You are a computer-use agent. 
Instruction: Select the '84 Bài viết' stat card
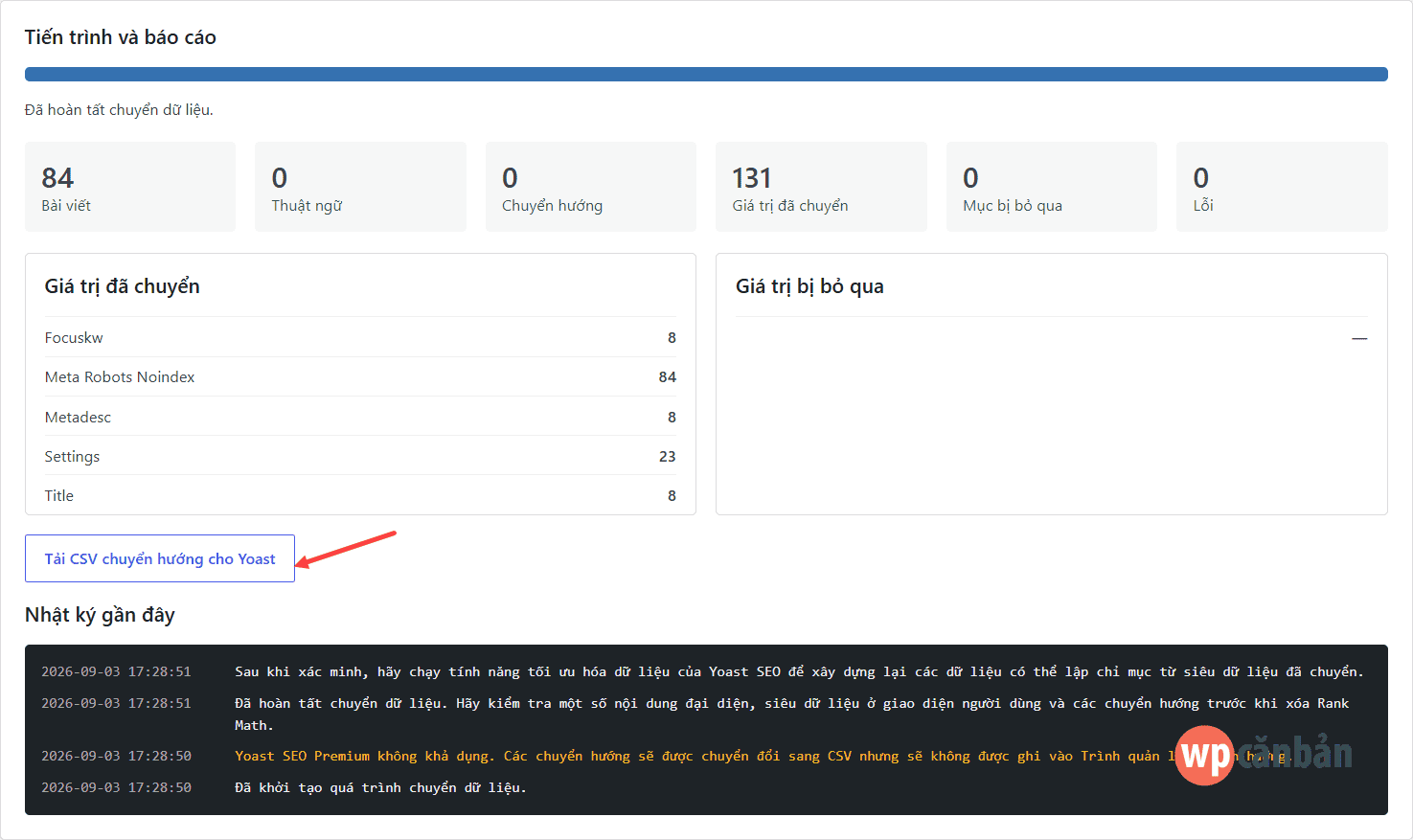click(x=130, y=187)
